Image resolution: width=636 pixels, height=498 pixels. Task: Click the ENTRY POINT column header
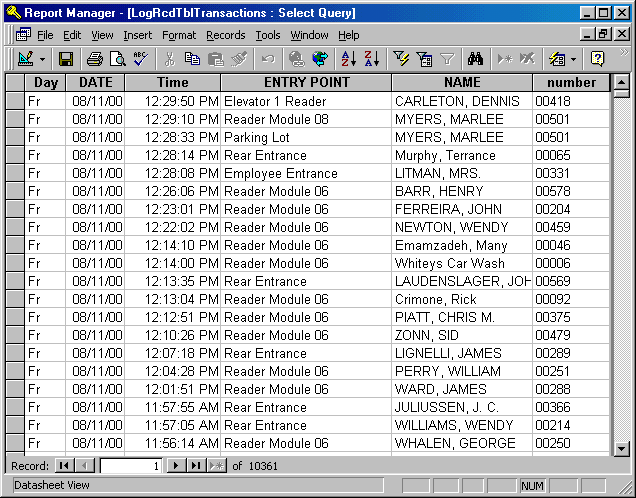pyautogui.click(x=306, y=82)
